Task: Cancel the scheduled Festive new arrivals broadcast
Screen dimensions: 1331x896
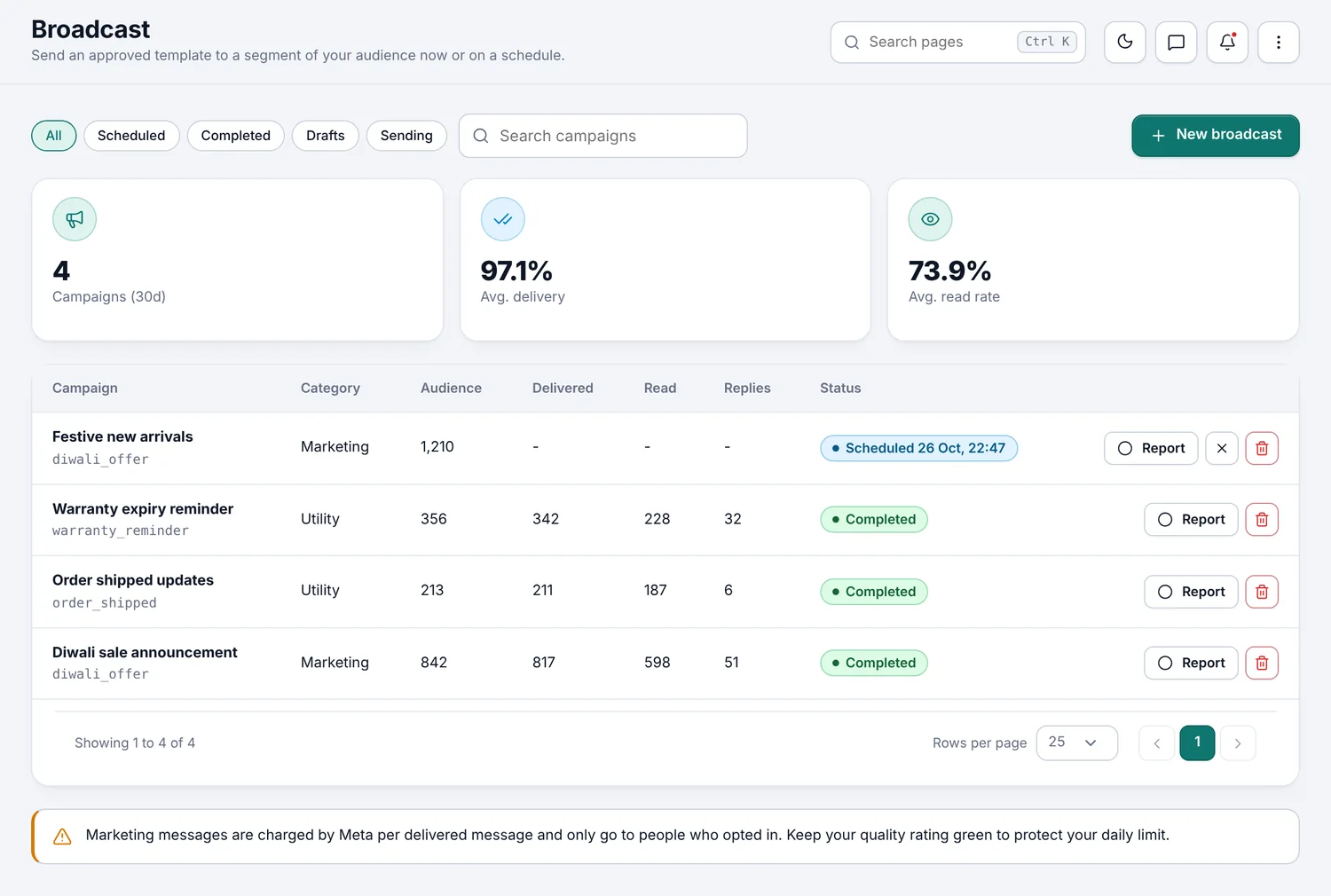Action: 1222,448
